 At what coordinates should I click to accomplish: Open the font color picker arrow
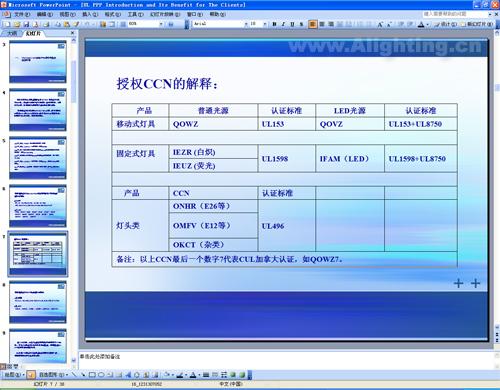428,24
